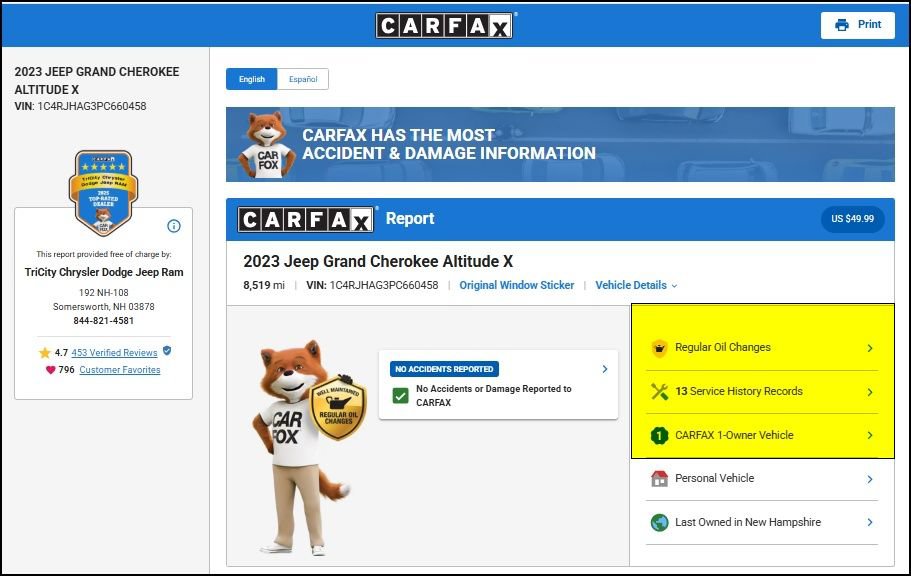Click the 2023 Jeep Grand Cherokee Altitude X heading
The width and height of the screenshot is (911, 576).
click(378, 262)
